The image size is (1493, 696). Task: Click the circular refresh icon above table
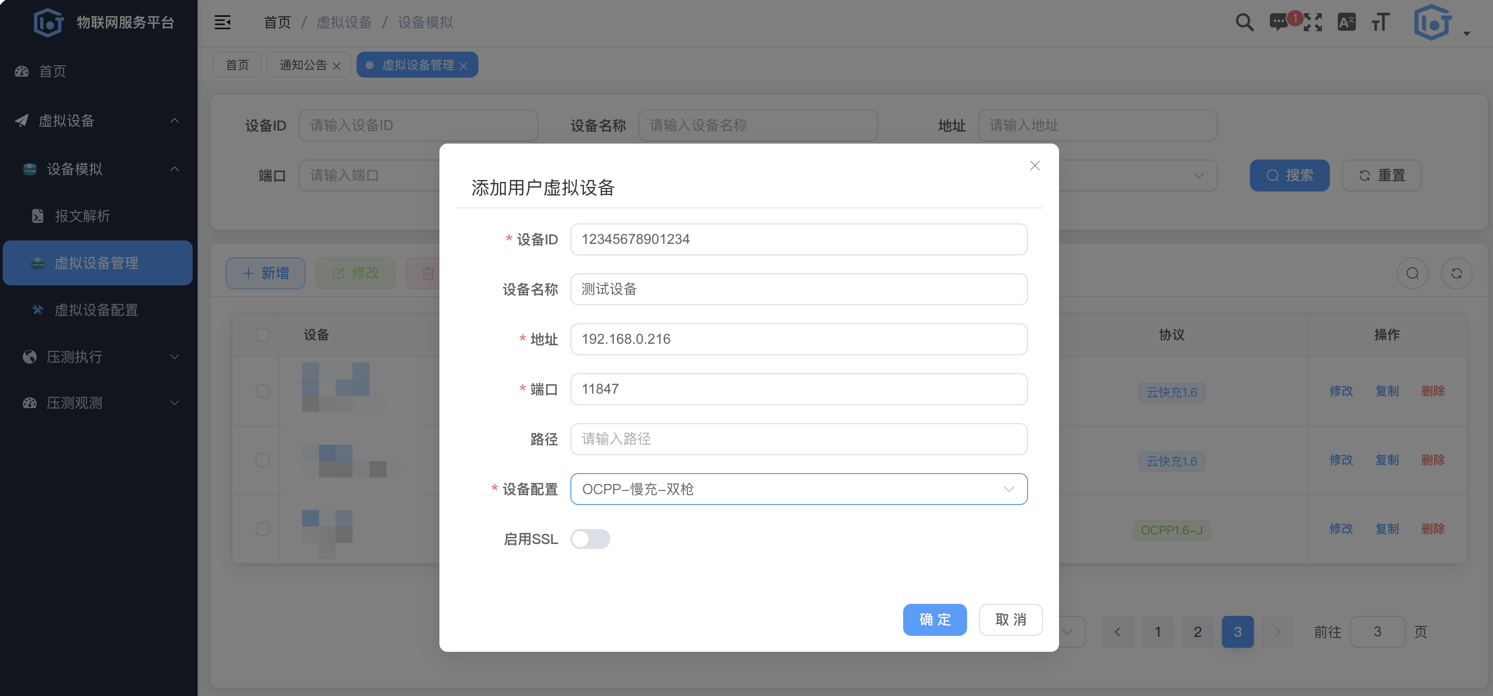point(1457,273)
